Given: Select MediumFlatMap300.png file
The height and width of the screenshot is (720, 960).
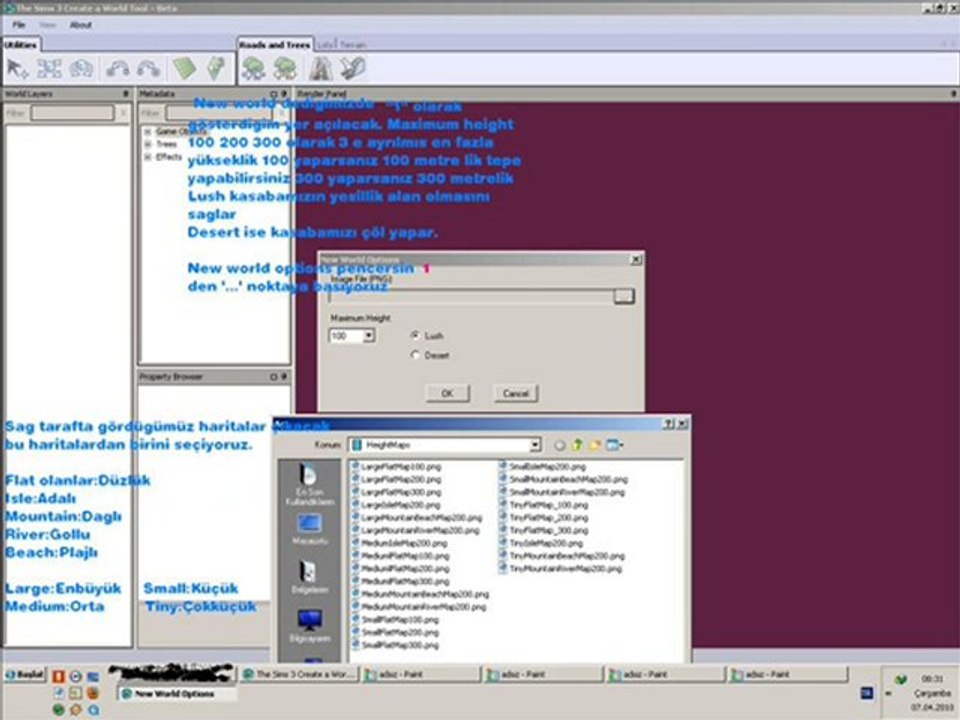Looking at the screenshot, I should click(x=400, y=582).
